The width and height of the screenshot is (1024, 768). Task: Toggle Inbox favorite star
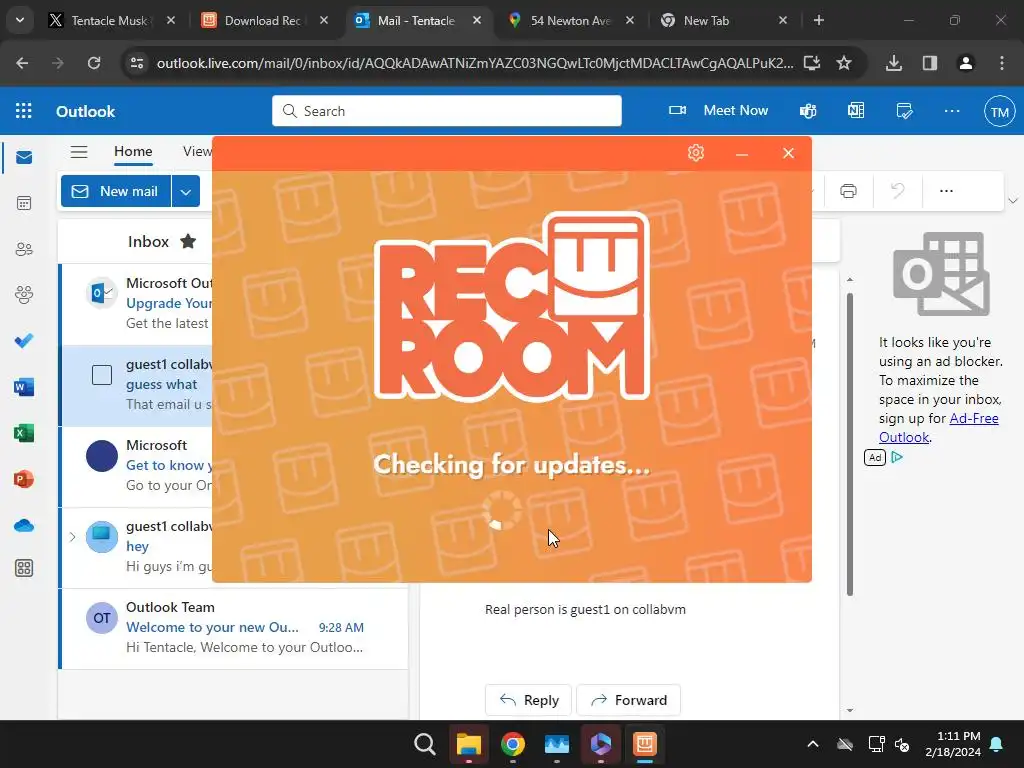click(x=188, y=241)
